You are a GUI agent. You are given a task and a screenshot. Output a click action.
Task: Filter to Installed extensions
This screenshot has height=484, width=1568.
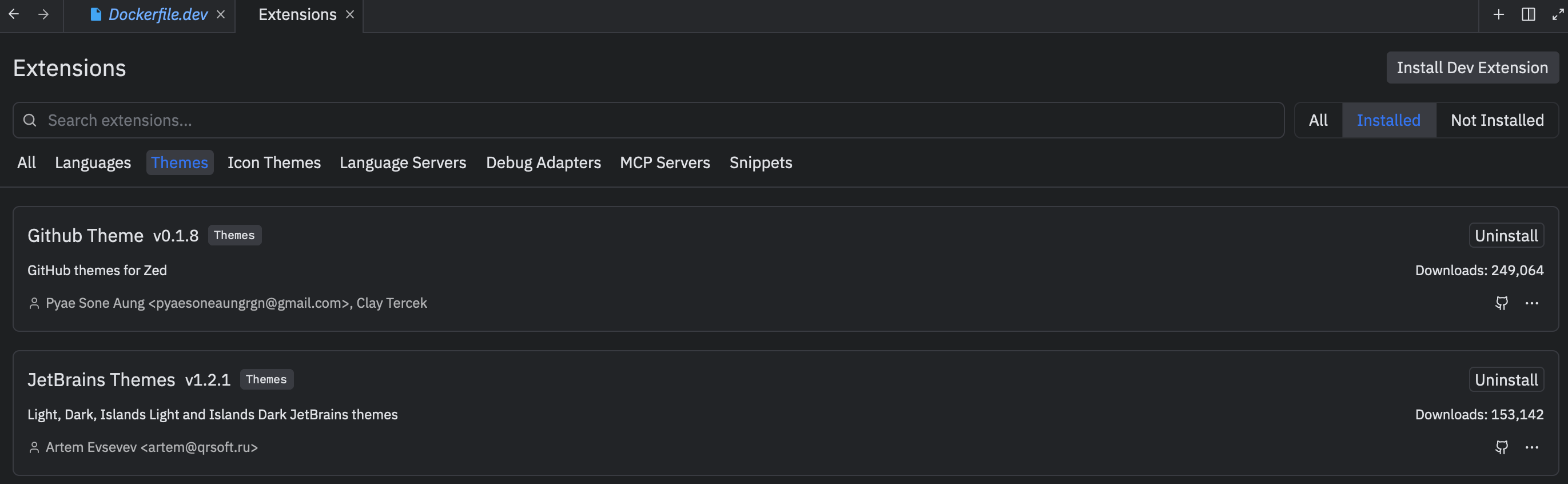click(1388, 121)
